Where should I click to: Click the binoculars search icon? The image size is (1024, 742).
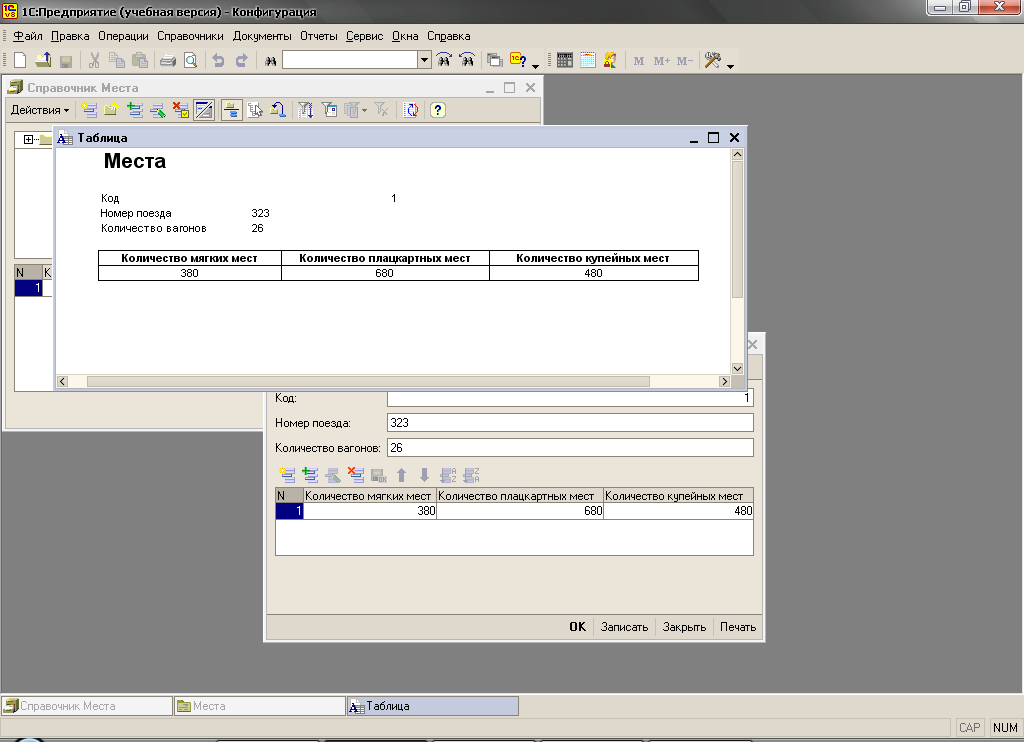tap(270, 61)
